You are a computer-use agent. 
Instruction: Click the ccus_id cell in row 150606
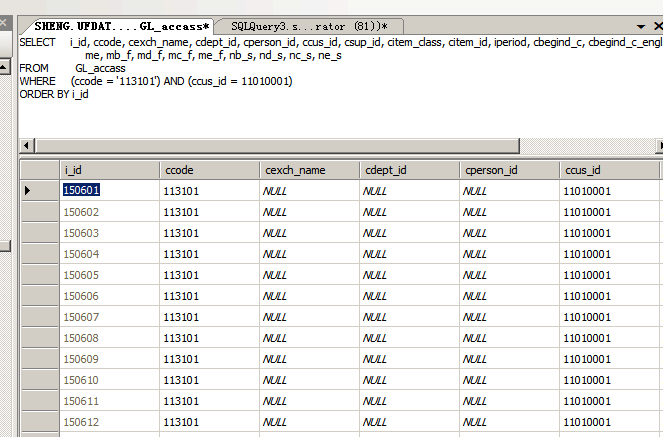609,296
